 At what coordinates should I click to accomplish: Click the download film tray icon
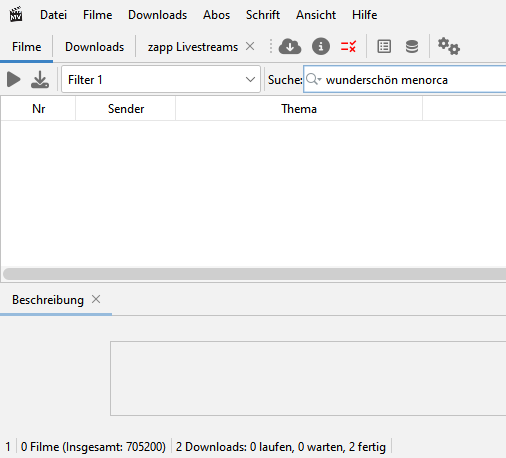[x=40, y=80]
